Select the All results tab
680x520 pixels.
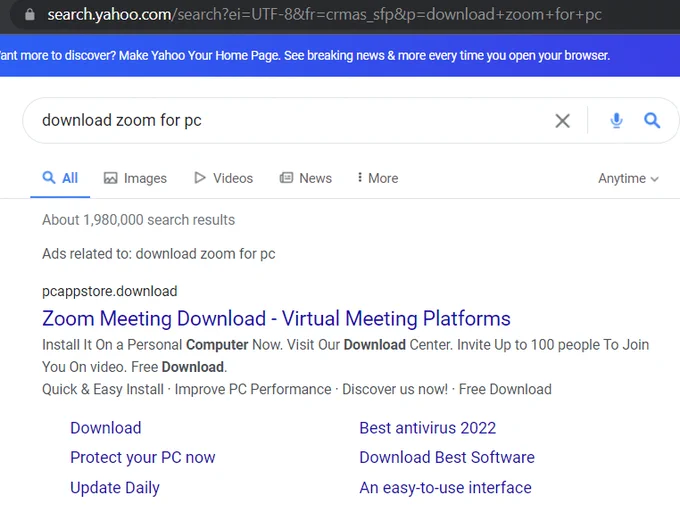point(60,178)
